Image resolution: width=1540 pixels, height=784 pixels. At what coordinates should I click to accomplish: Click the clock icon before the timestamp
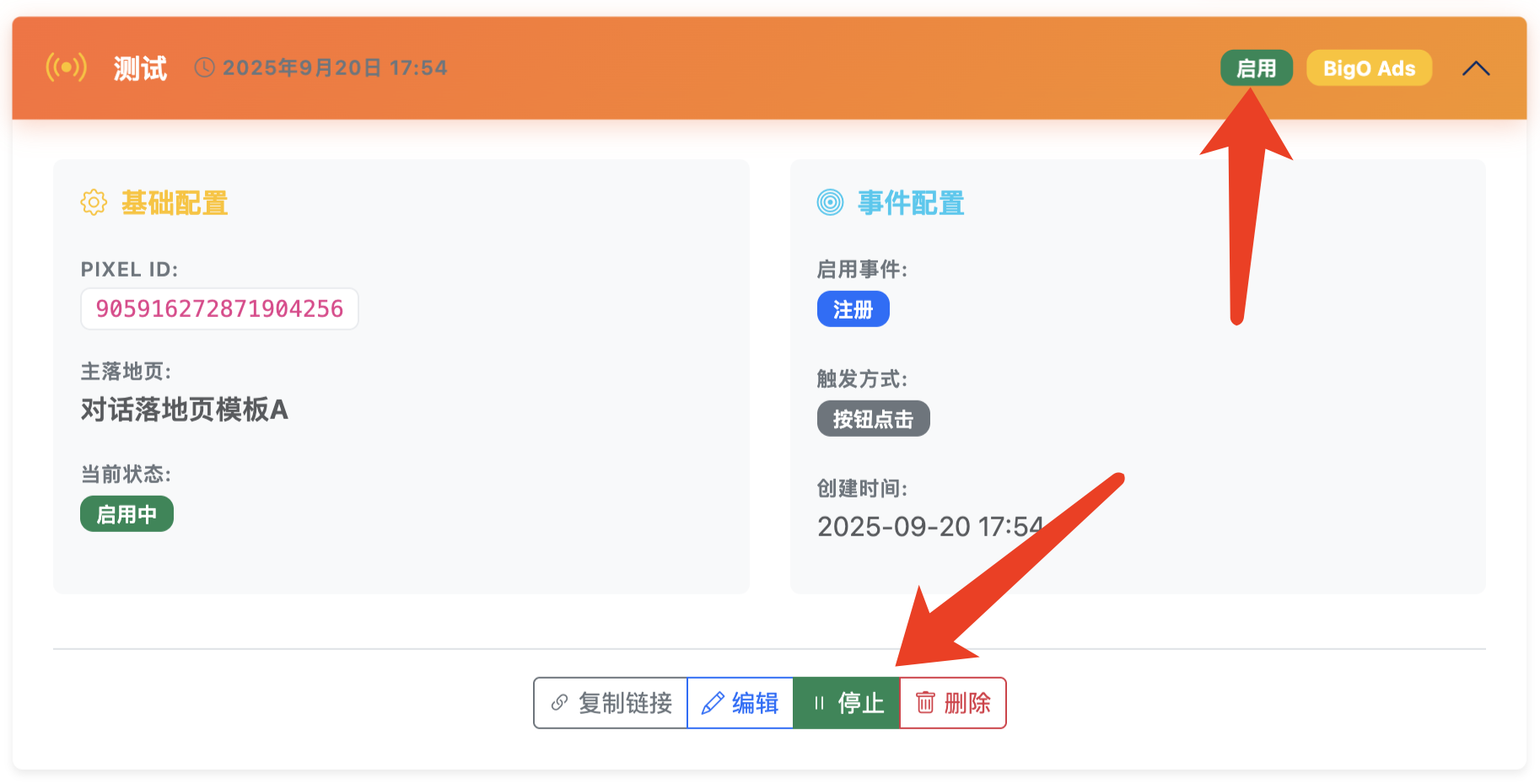(204, 67)
